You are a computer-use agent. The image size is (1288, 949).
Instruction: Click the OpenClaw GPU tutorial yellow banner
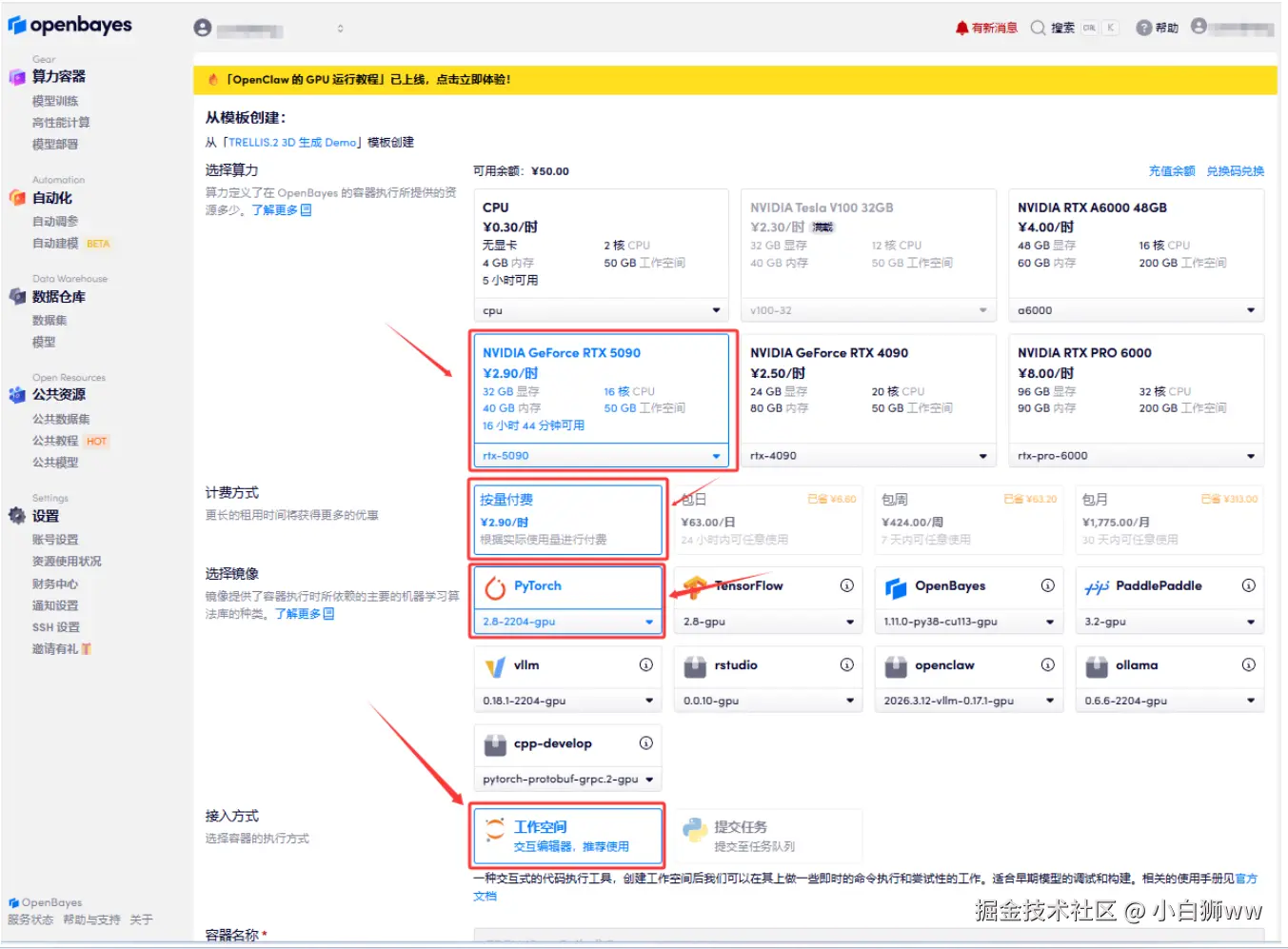pyautogui.click(x=735, y=80)
